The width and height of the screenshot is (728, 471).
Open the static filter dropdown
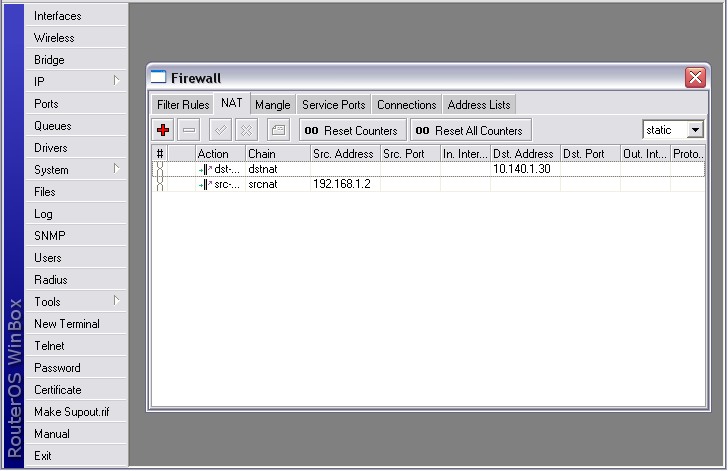click(694, 130)
